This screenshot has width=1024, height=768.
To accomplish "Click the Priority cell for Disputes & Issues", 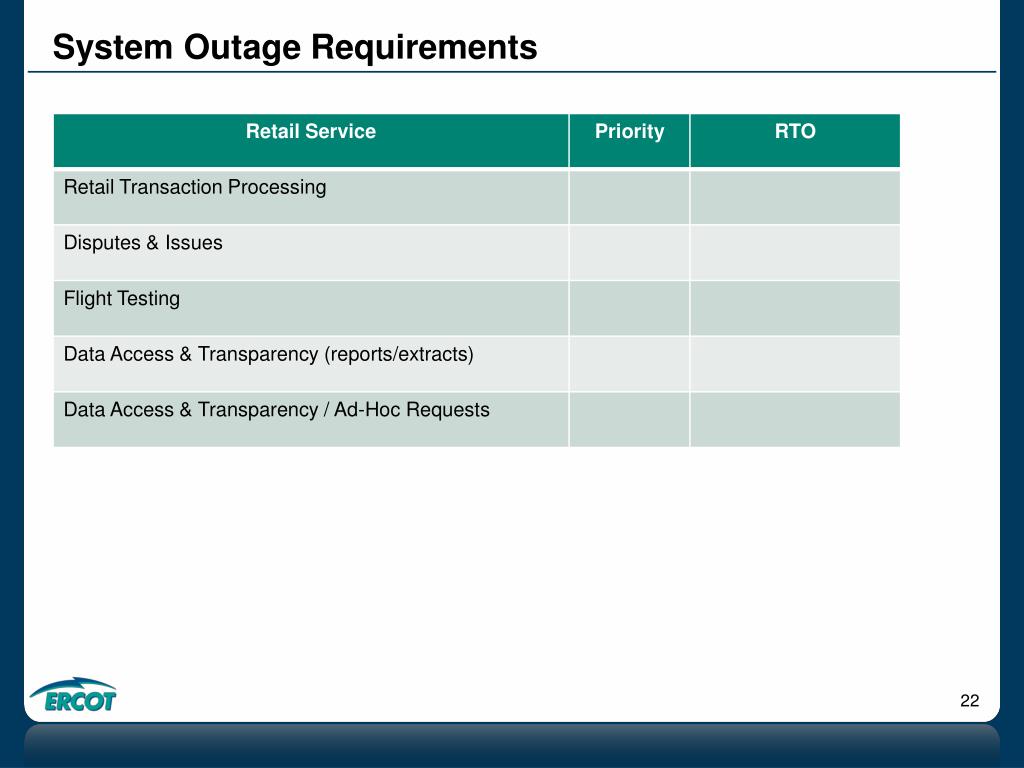I will click(629, 253).
